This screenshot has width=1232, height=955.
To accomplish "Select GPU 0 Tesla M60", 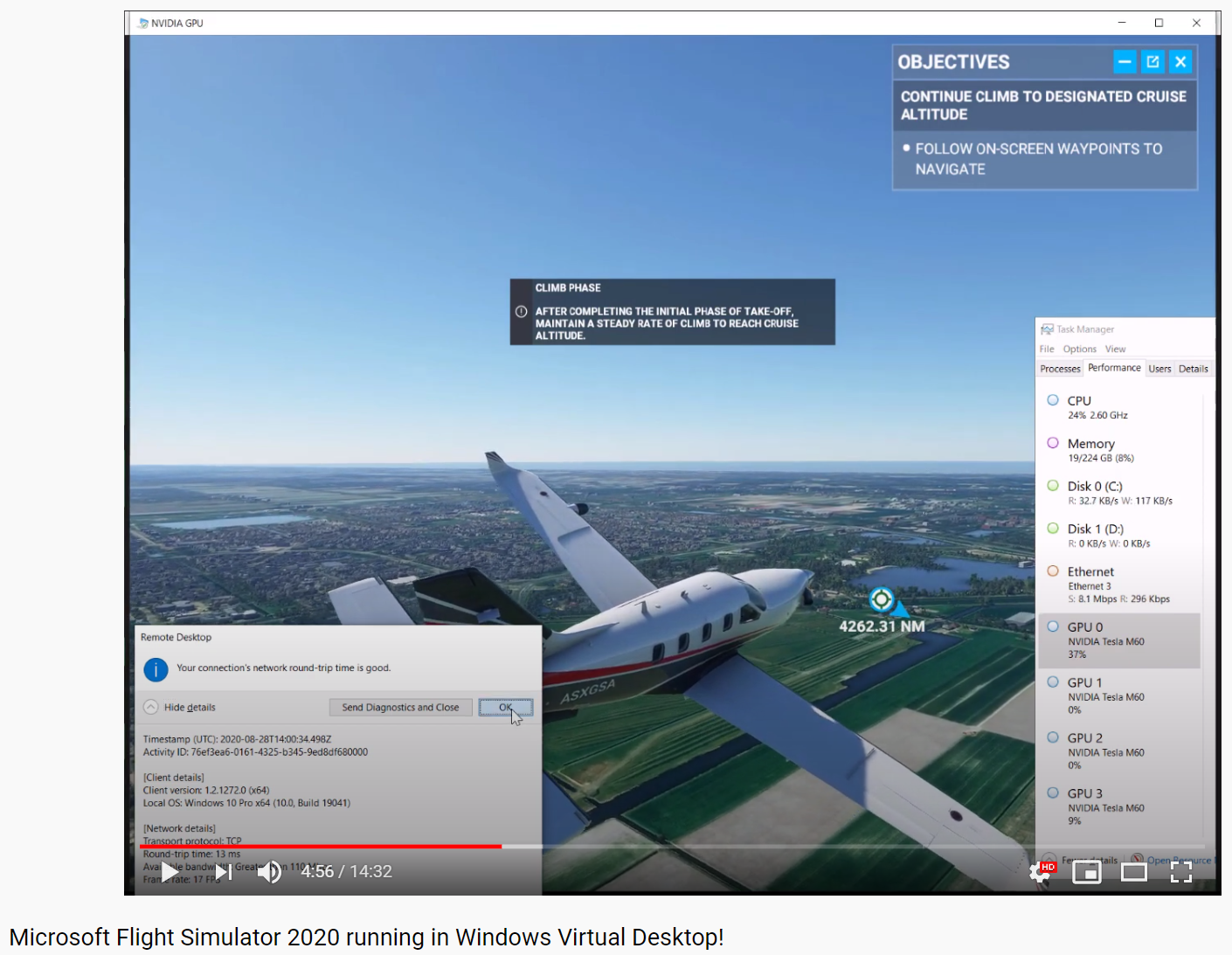I will [1118, 640].
